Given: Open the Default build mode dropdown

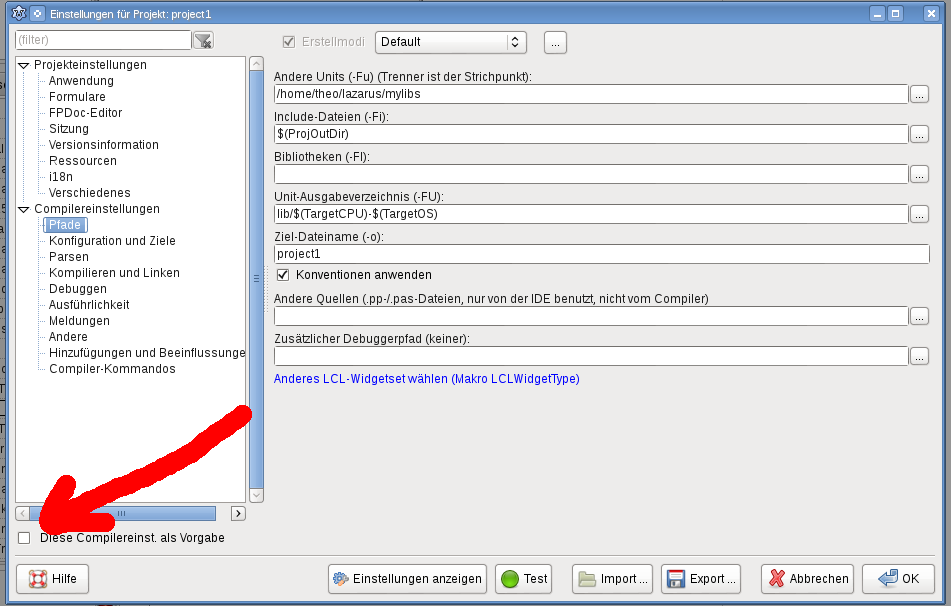Looking at the screenshot, I should tap(450, 42).
